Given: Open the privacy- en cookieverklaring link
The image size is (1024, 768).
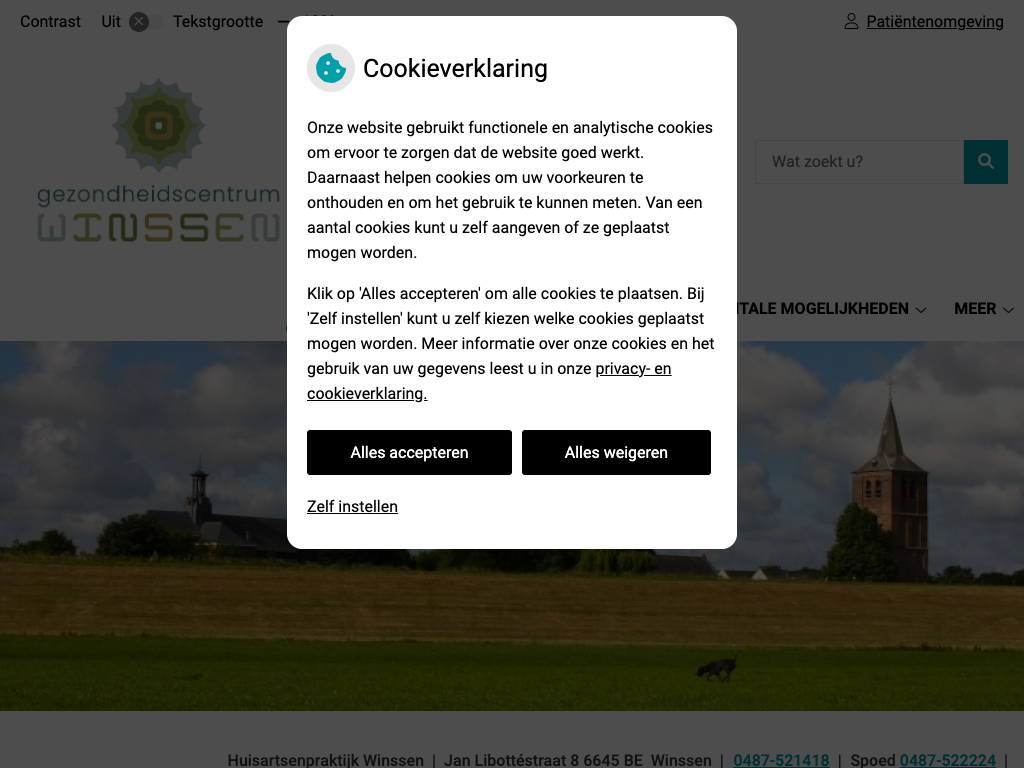Looking at the screenshot, I should [489, 381].
